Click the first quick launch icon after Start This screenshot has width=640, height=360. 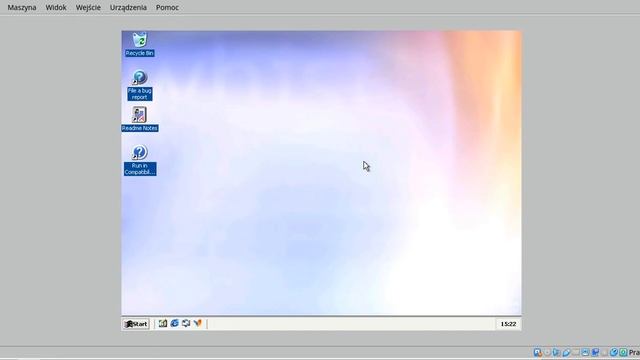point(163,324)
